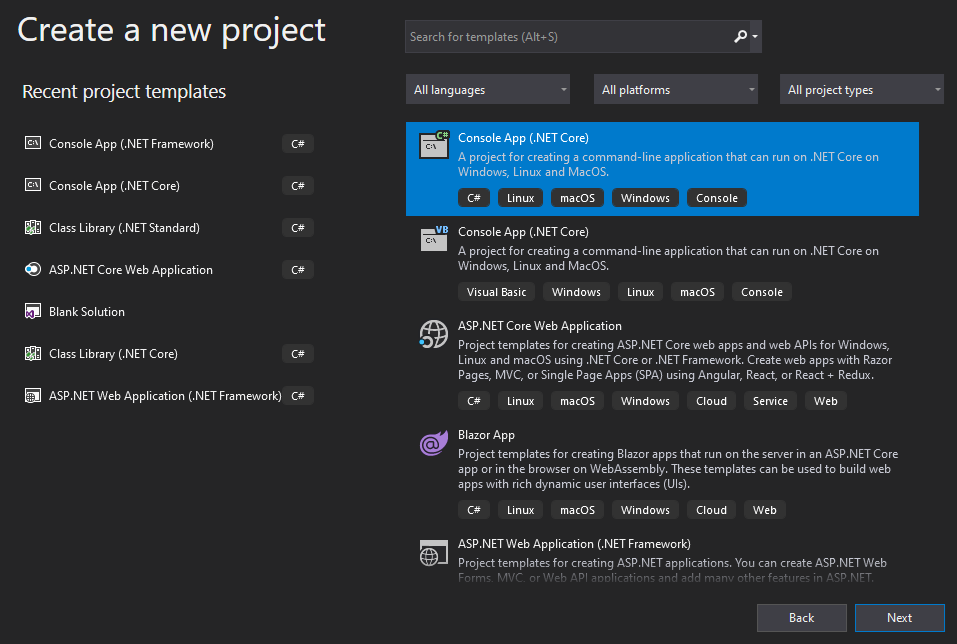This screenshot has height=644, width=957.
Task: Click the ASP.NET Web Application (.NET Framework) list icon
Action: [434, 553]
